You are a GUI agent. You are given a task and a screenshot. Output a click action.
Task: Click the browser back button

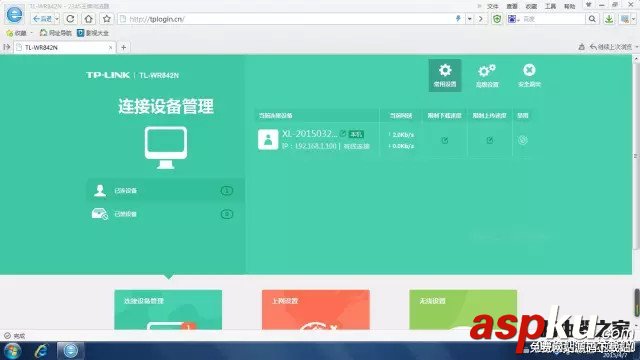click(42, 19)
